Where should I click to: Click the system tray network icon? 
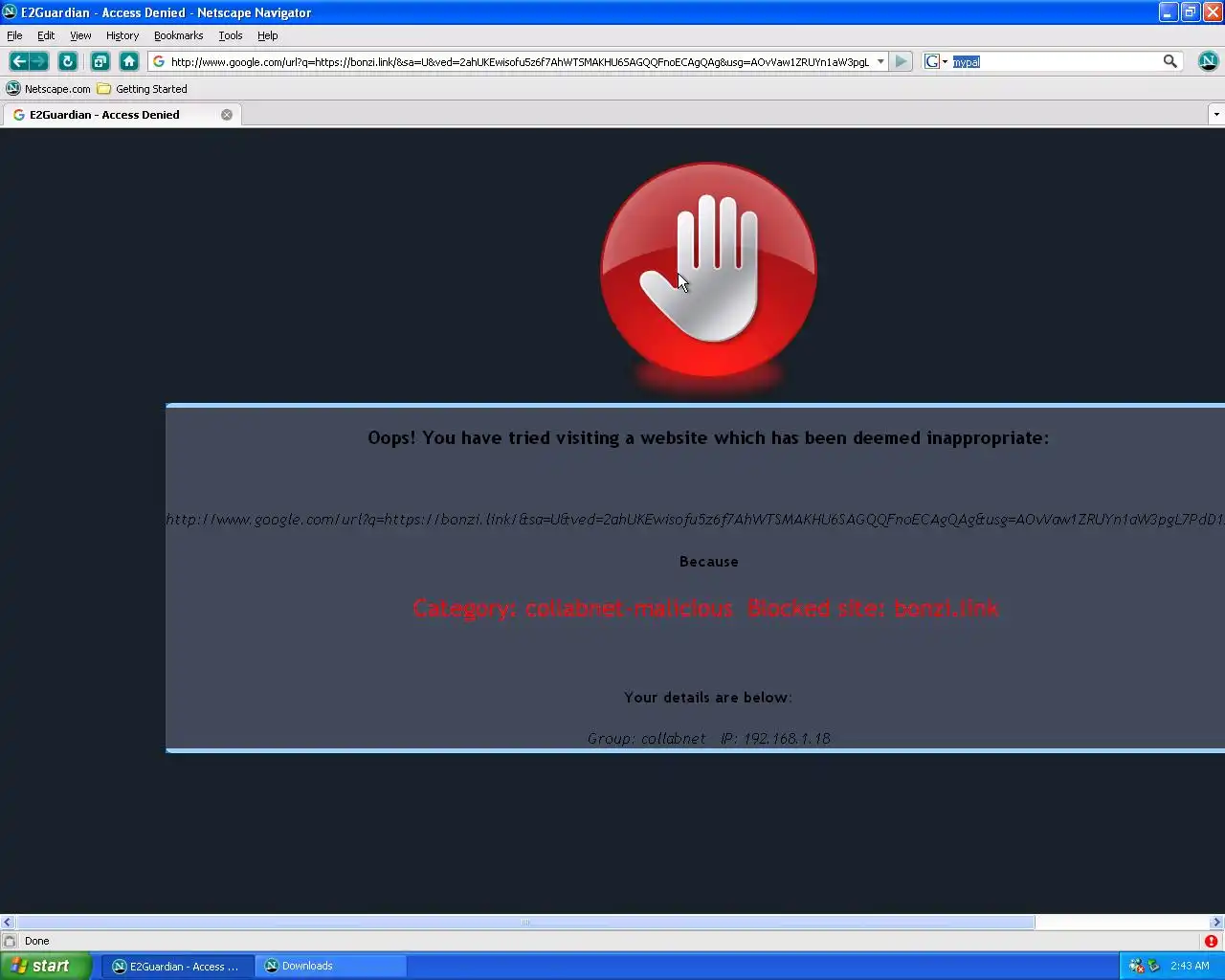click(x=1136, y=966)
